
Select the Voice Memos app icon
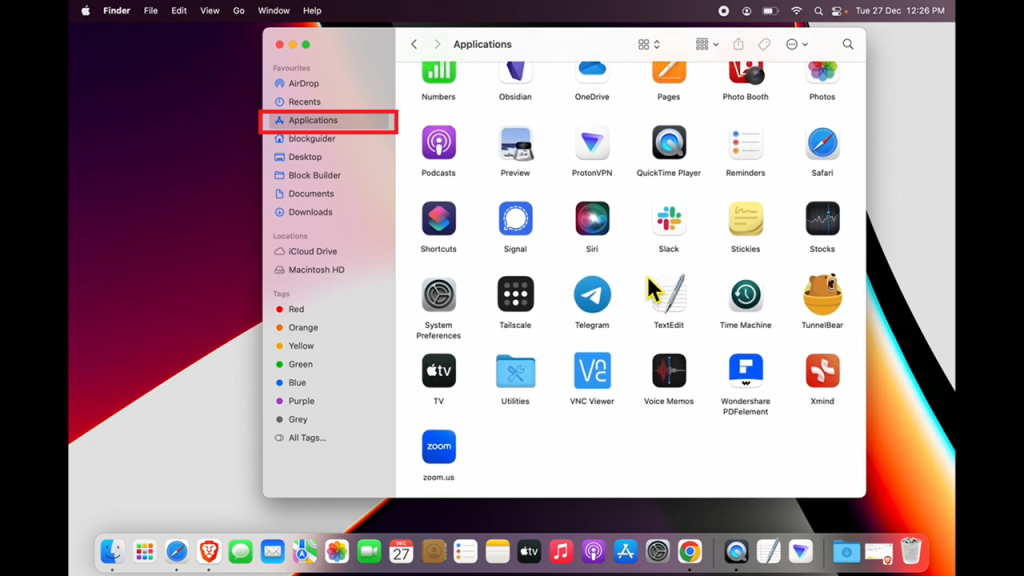click(669, 370)
